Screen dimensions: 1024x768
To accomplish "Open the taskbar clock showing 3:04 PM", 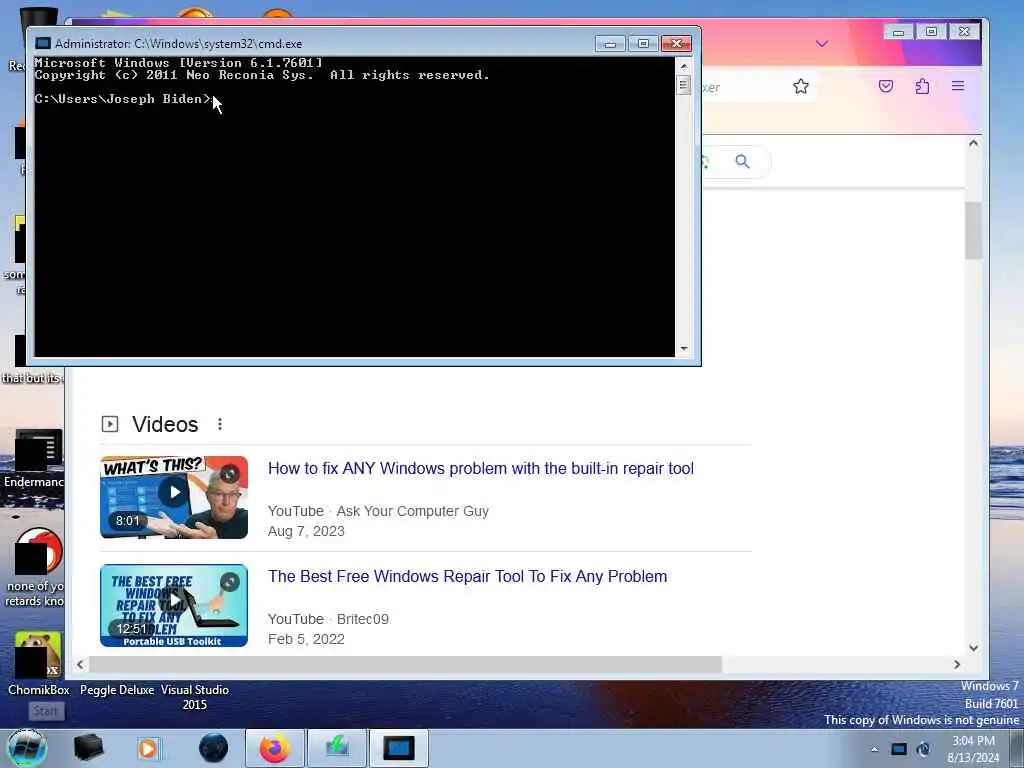I will 973,749.
